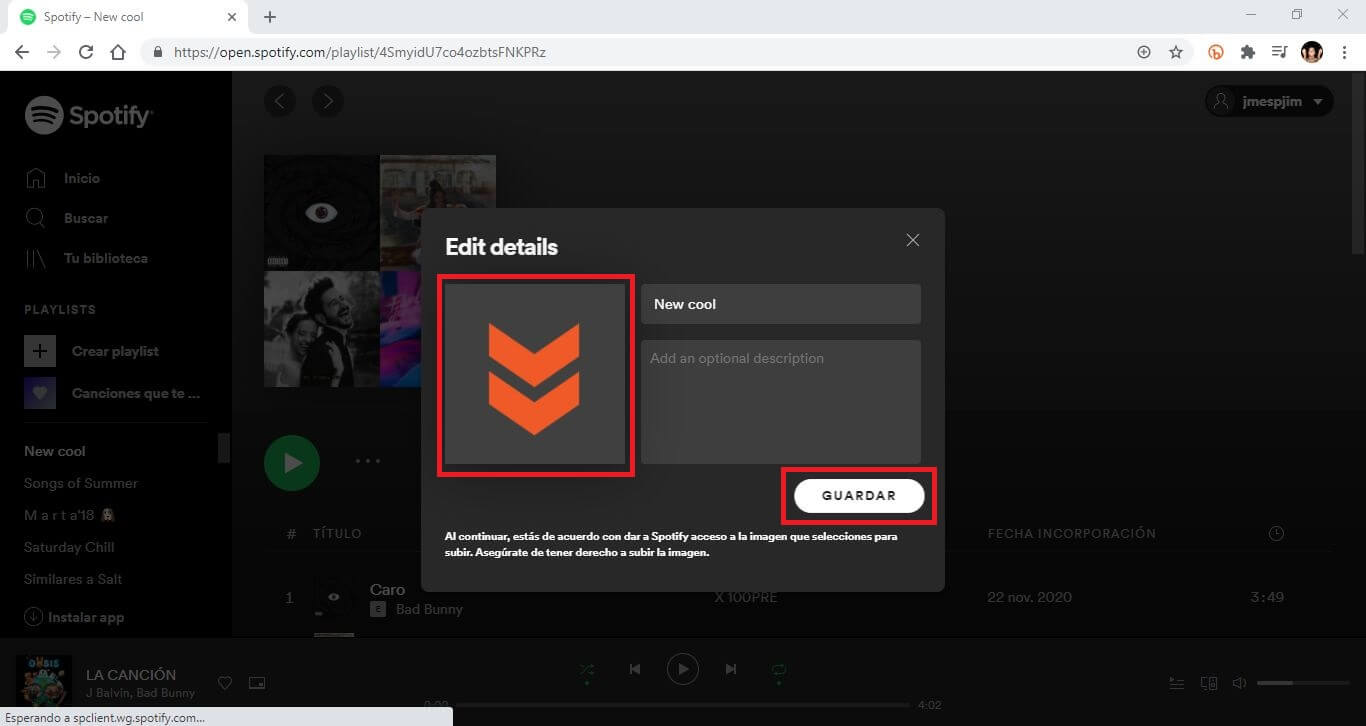Click the FECHA INCORPORACIÓN column header

click(x=1071, y=534)
